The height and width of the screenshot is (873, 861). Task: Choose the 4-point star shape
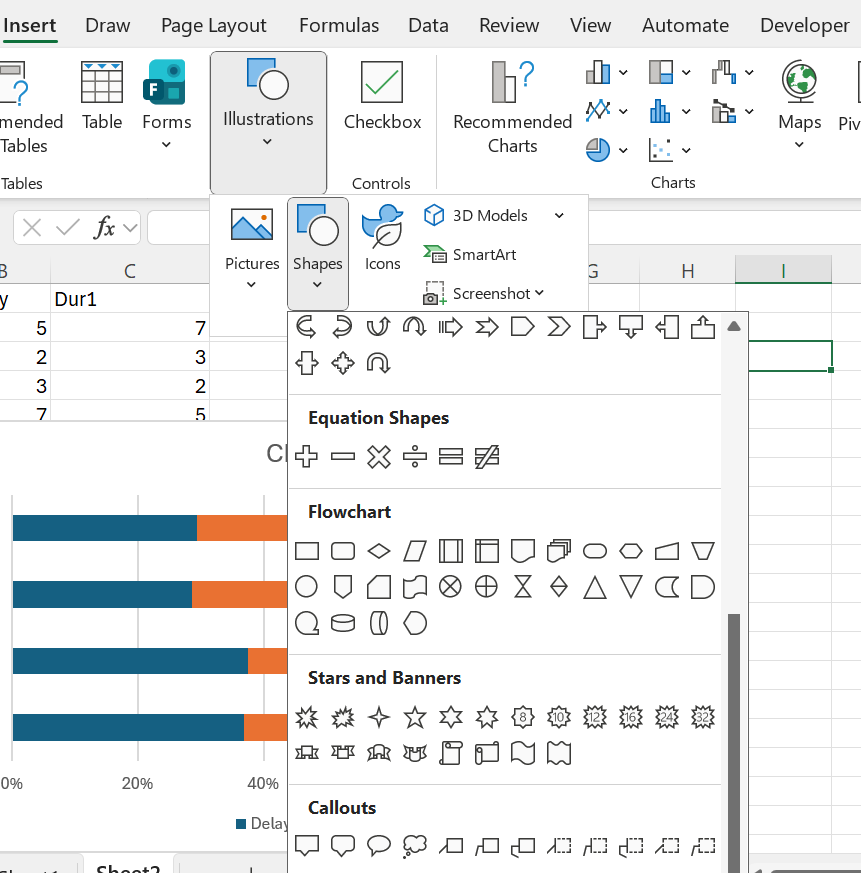click(x=379, y=717)
